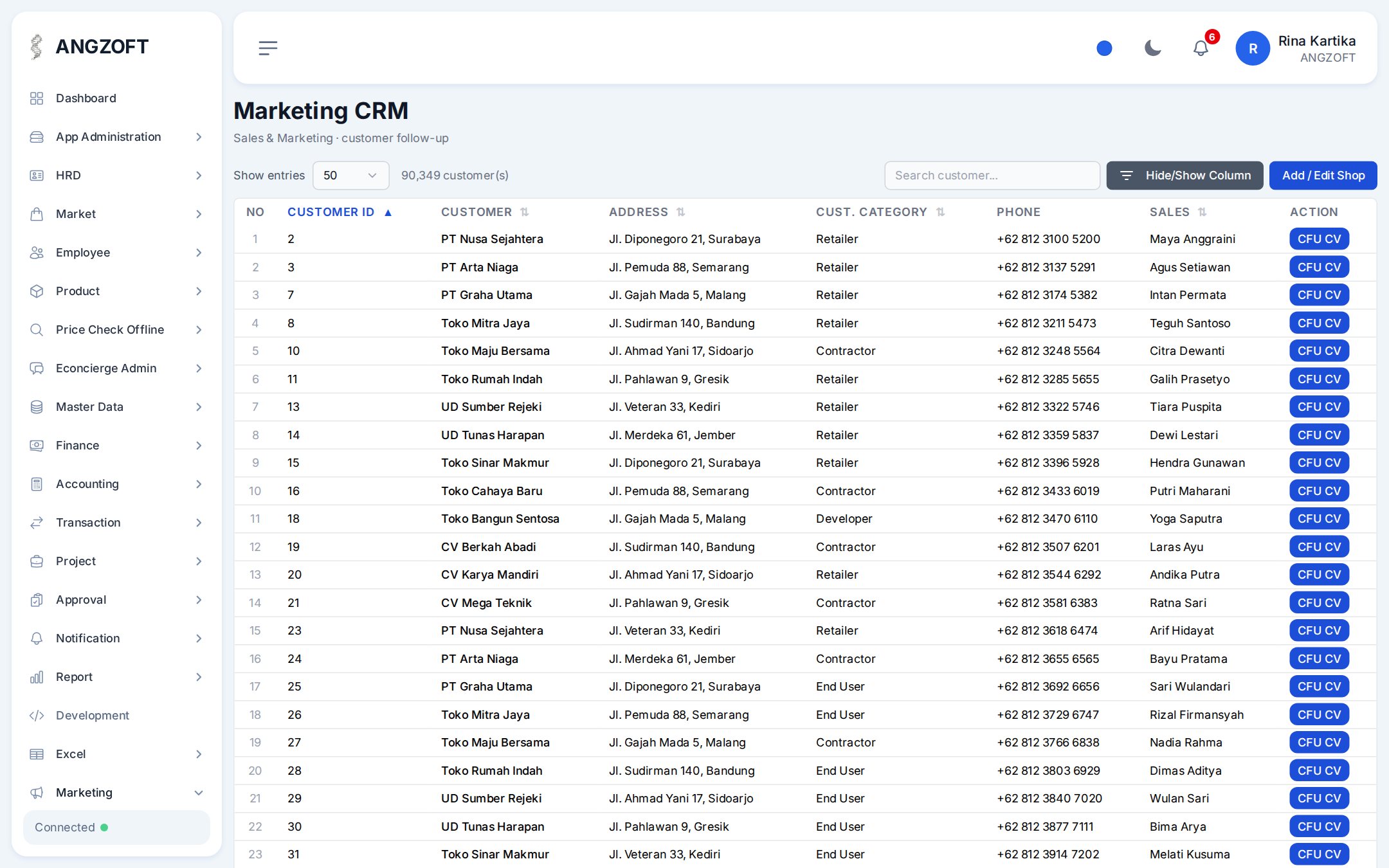The height and width of the screenshot is (868, 1389).
Task: Open Show entries dropdown showing 50
Action: [350, 176]
